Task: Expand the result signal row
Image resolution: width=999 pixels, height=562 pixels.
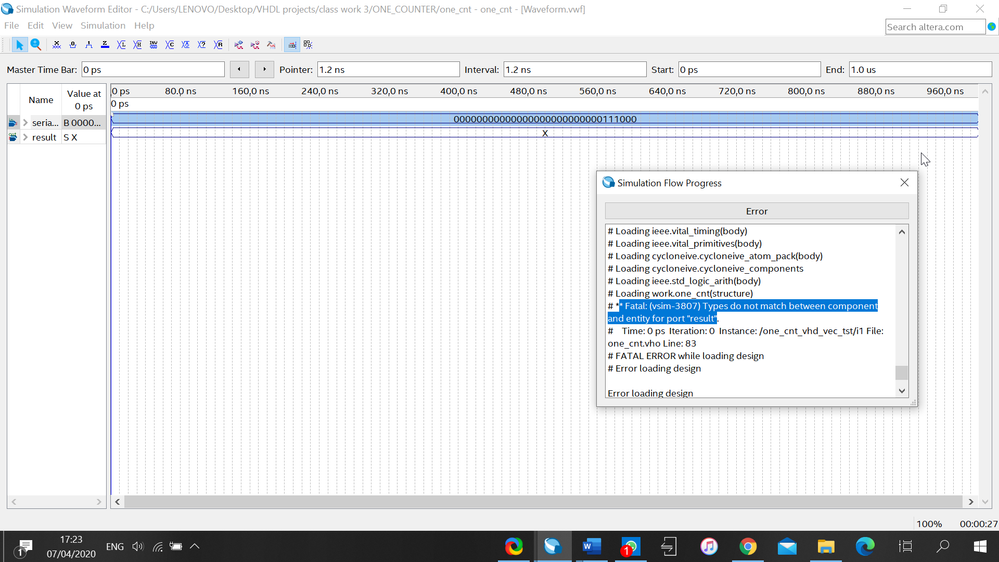Action: coord(25,138)
